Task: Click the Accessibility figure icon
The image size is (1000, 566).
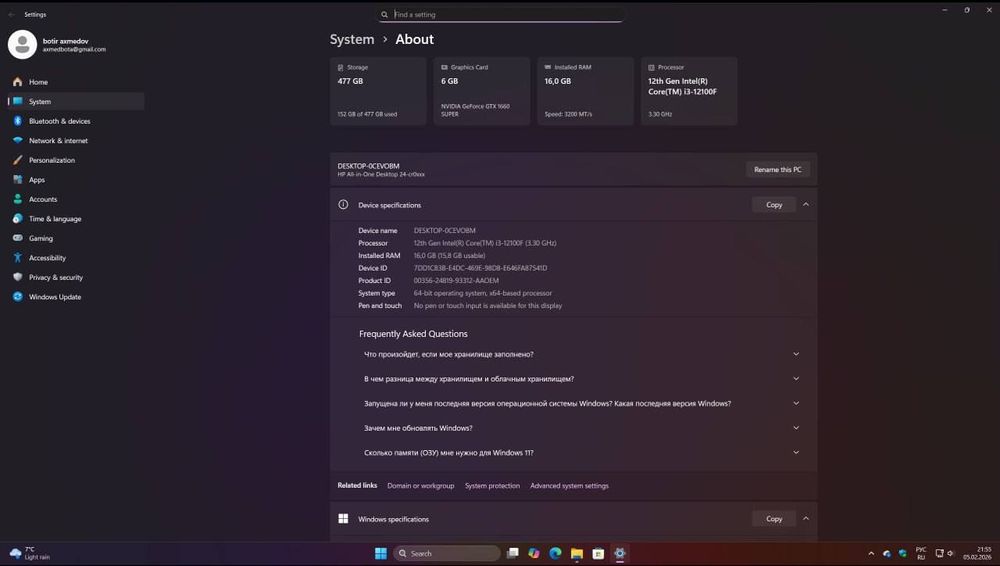Action: point(18,258)
